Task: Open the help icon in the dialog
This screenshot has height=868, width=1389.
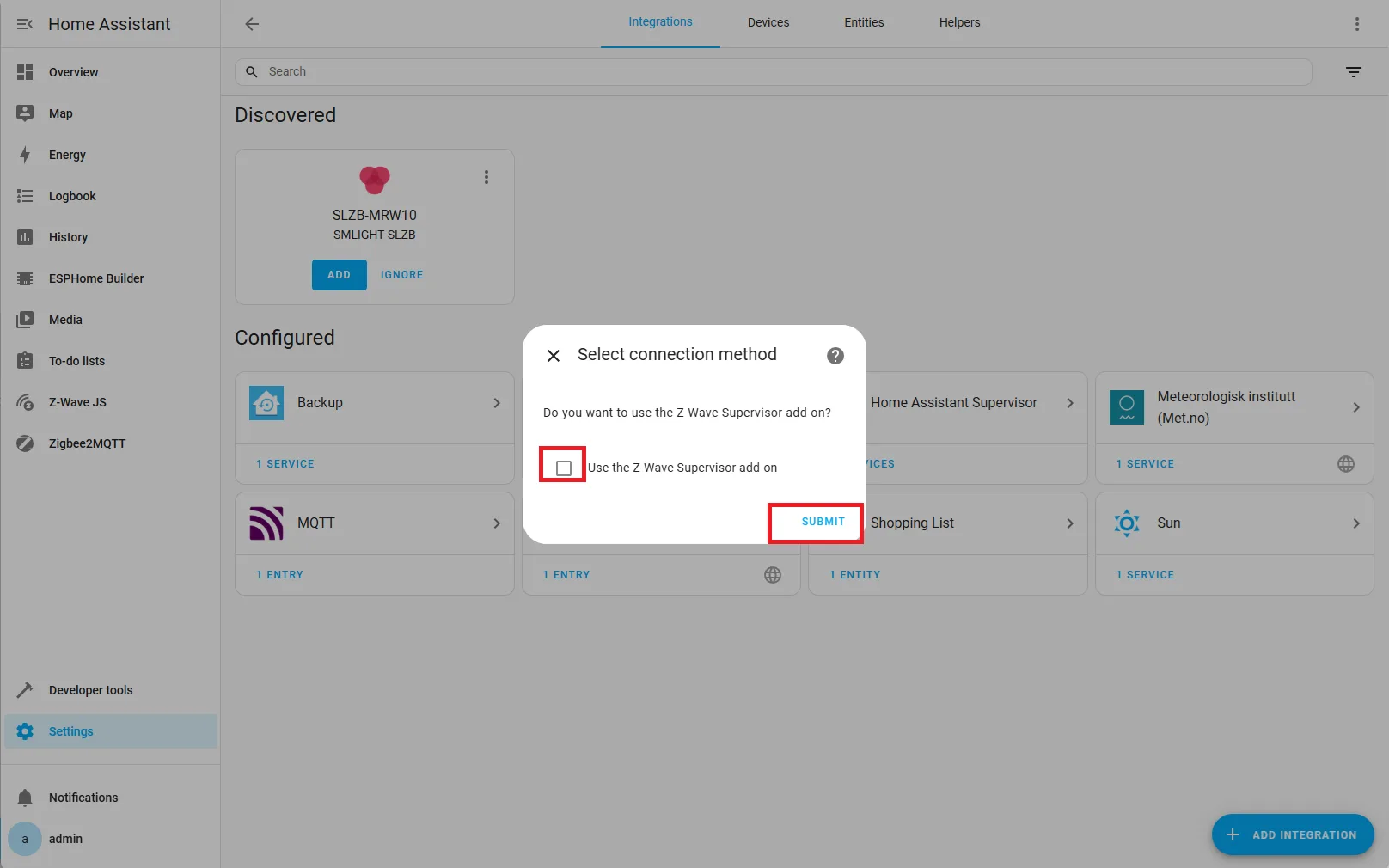Action: pos(835,355)
